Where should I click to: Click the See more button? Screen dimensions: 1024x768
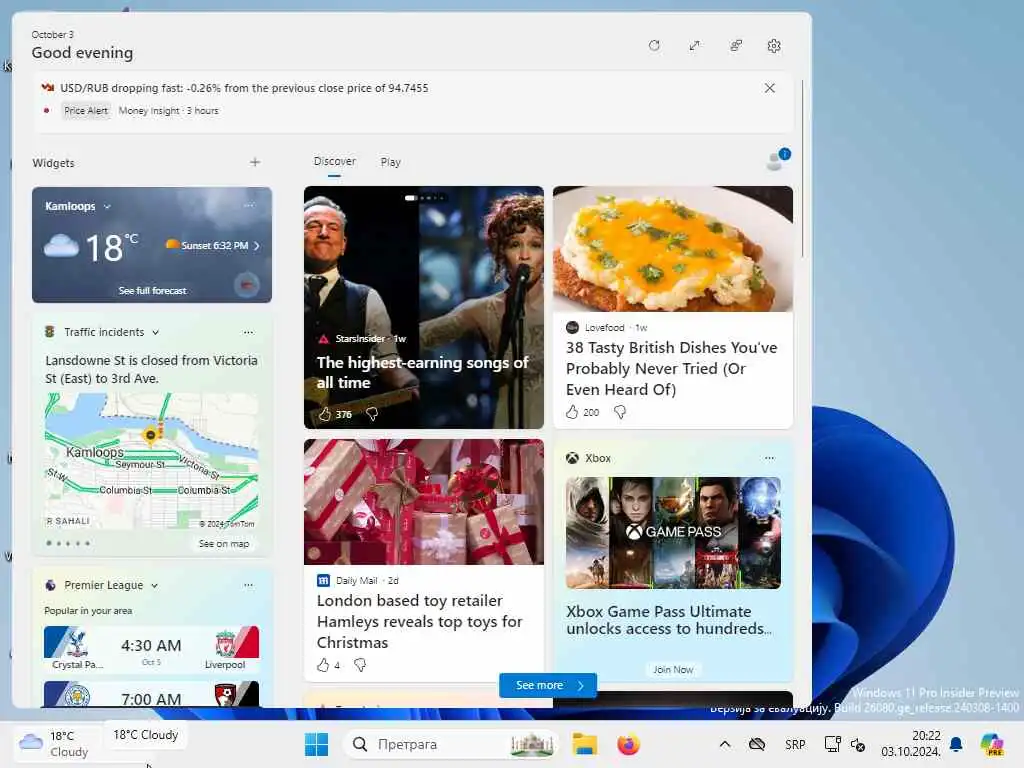[548, 685]
